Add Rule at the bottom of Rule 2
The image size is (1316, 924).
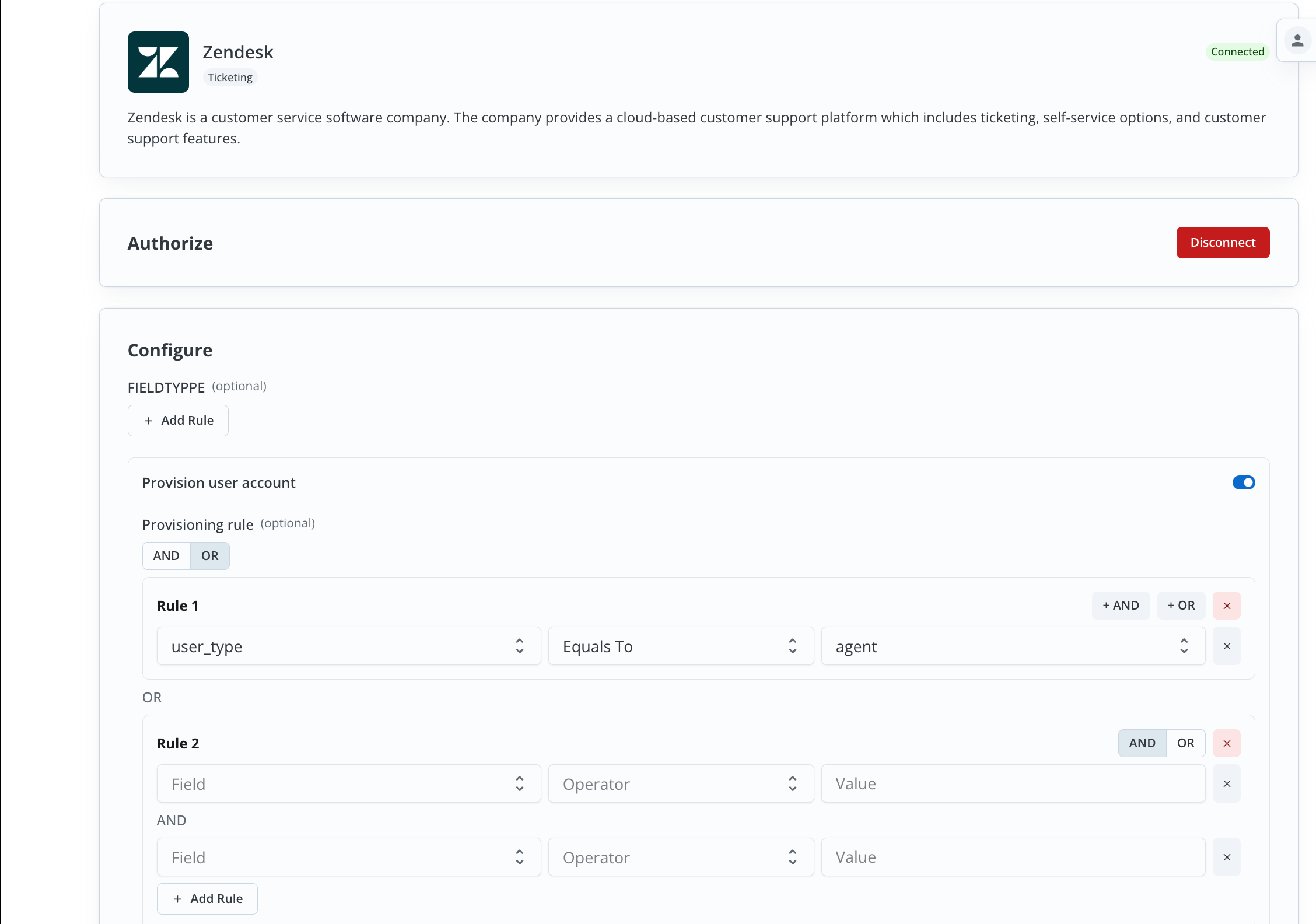pyautogui.click(x=207, y=899)
